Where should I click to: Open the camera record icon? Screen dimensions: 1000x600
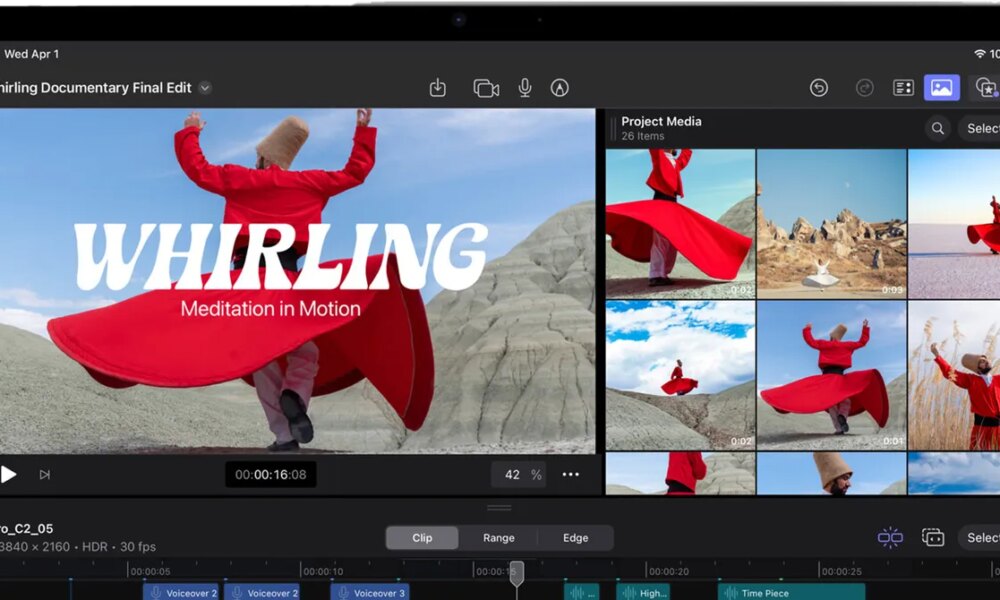[486, 88]
